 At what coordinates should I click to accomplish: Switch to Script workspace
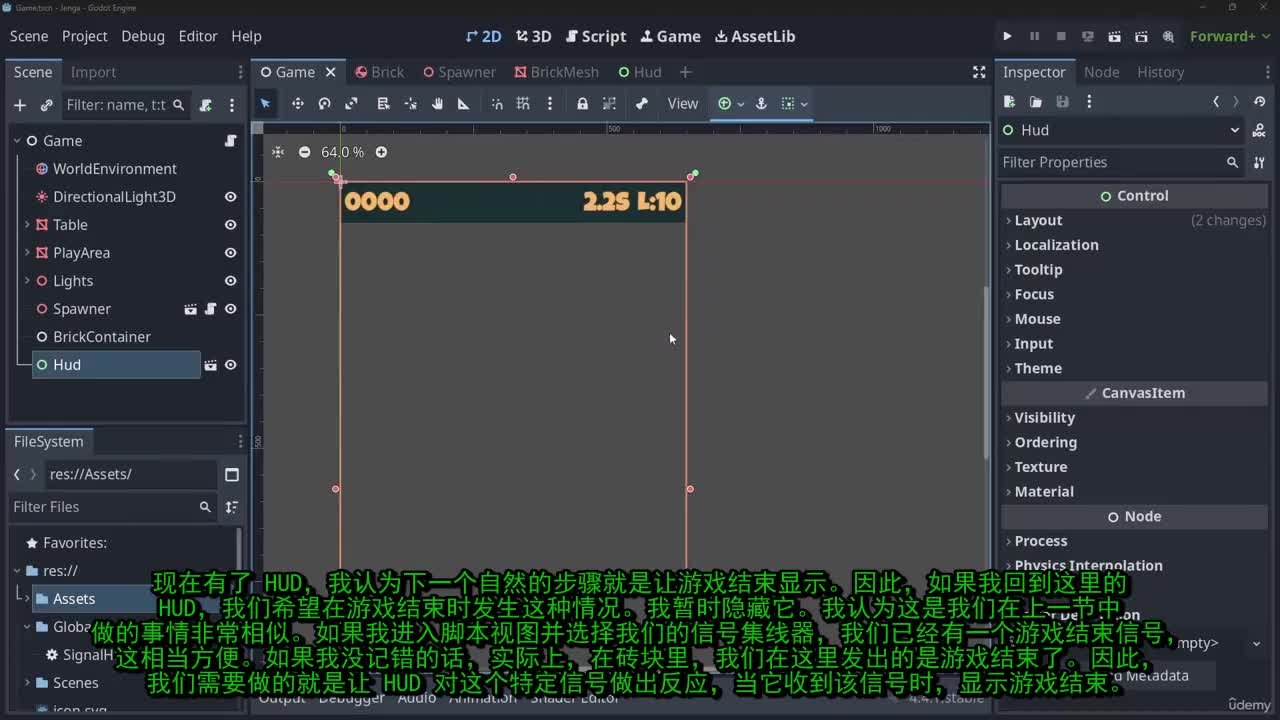pos(596,36)
